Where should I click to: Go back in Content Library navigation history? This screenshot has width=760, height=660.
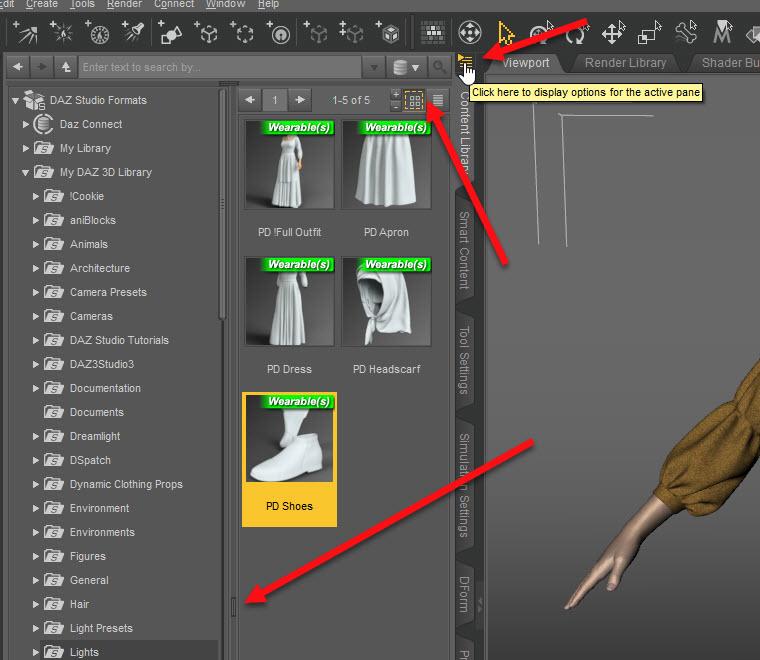coord(18,66)
